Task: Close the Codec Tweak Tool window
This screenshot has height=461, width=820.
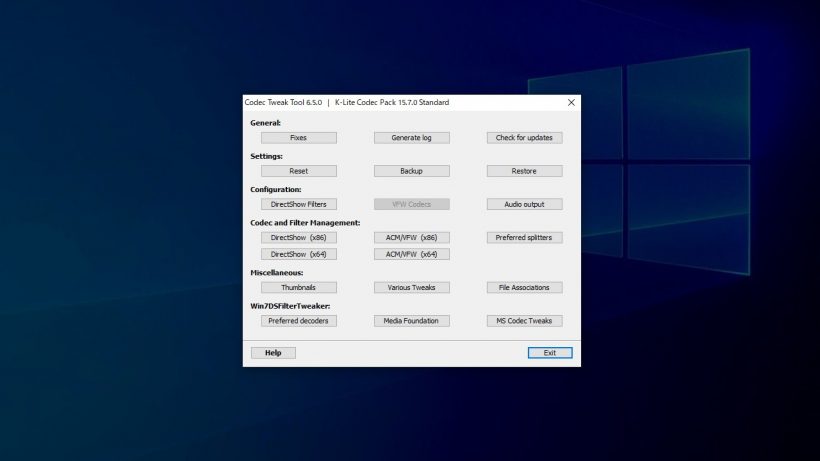Action: 571,102
